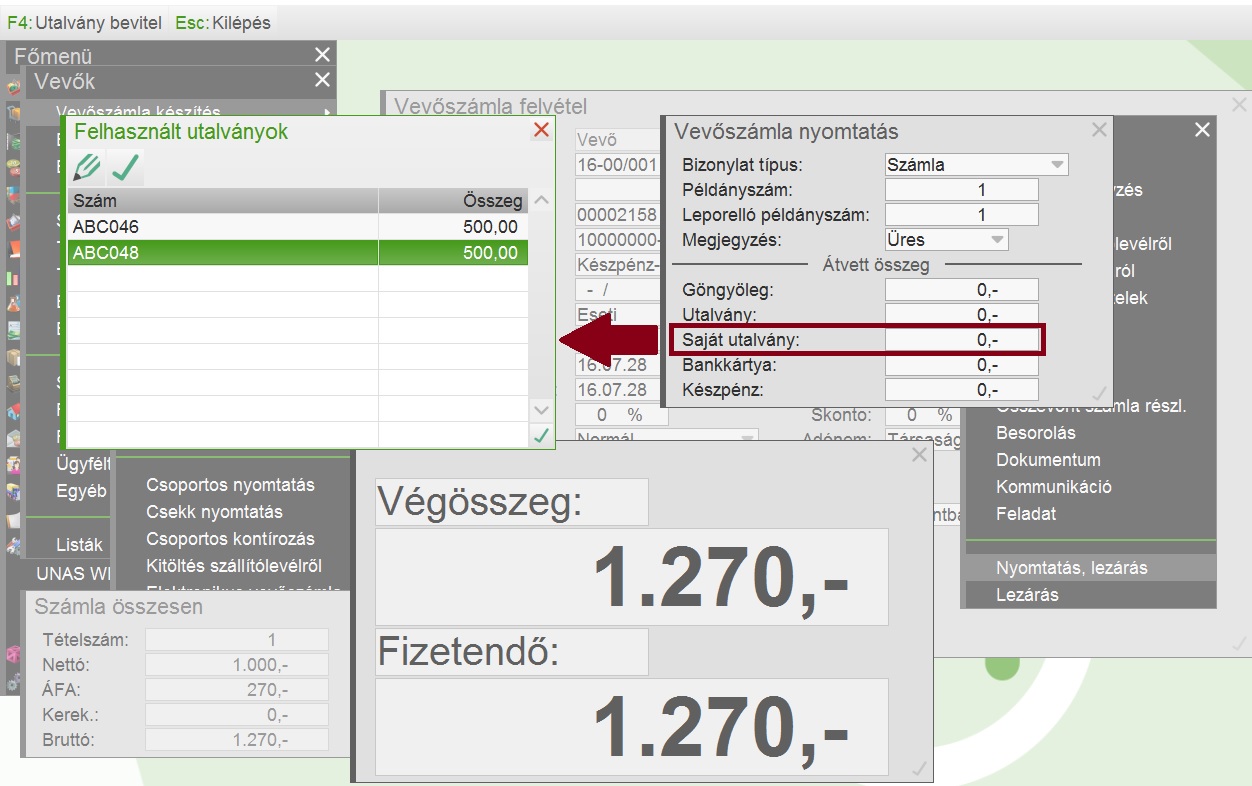
Task: Open the Megjegyzés dropdown showing Üres
Action: [x=946, y=240]
